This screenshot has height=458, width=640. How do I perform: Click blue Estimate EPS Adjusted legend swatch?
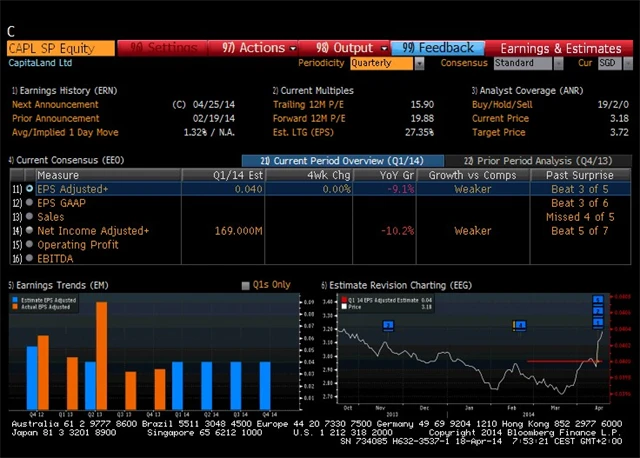(16, 300)
